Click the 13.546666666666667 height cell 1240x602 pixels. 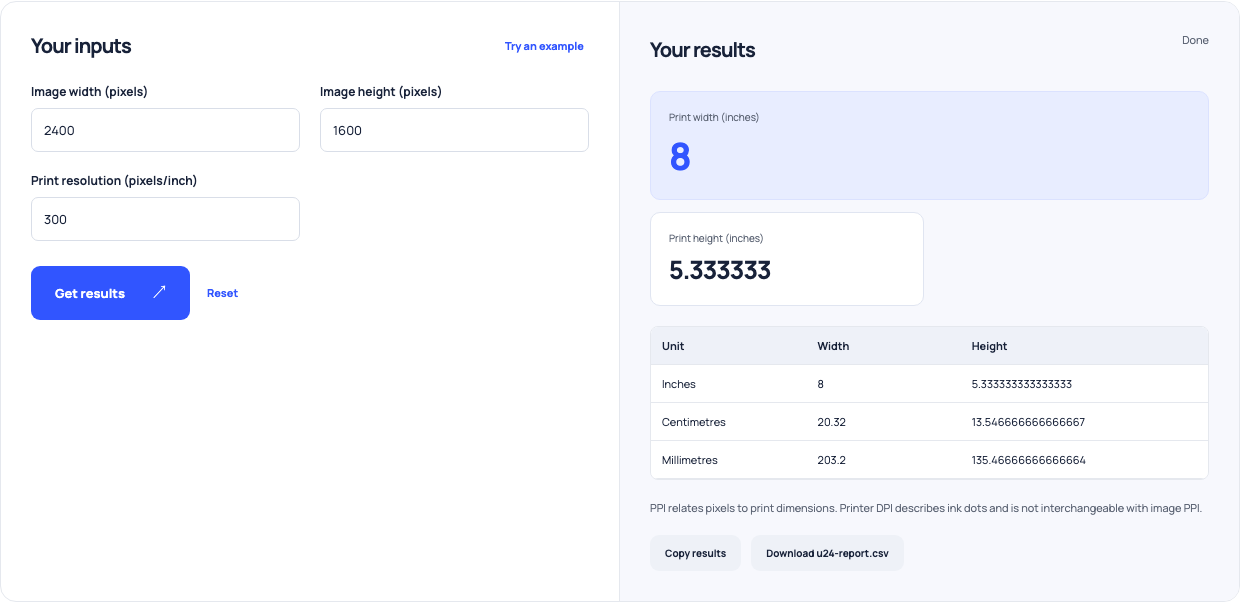point(1028,422)
